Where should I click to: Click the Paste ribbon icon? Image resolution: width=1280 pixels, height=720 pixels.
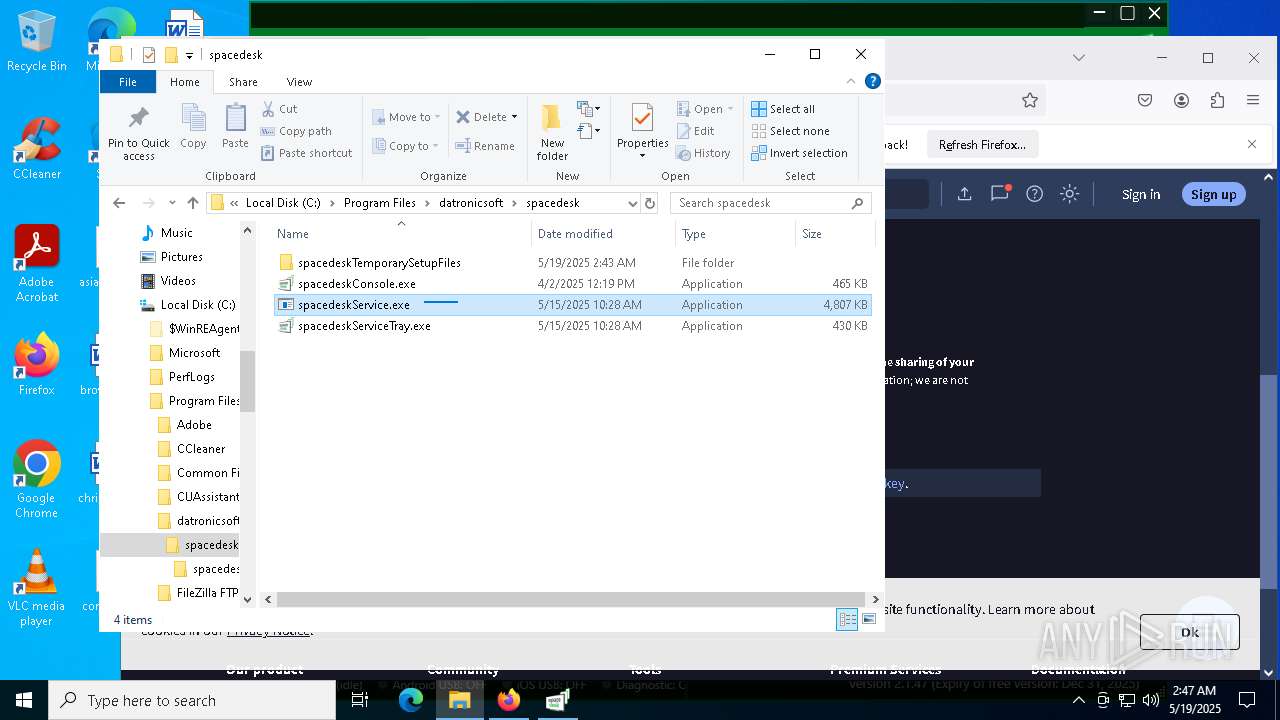235,126
